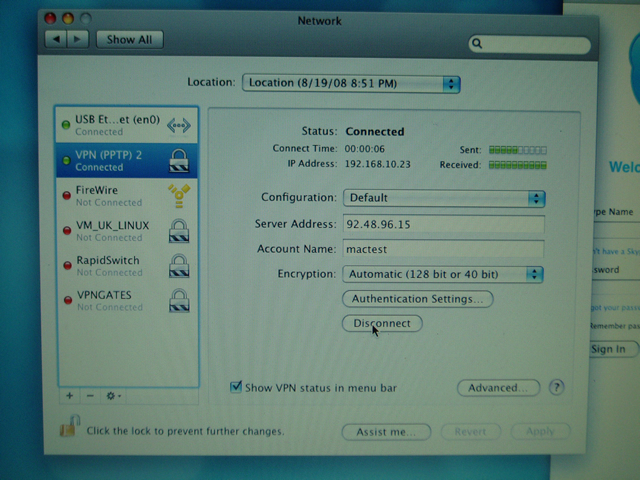Click the VPN (PPTP) 2 padlock icon

point(179,160)
